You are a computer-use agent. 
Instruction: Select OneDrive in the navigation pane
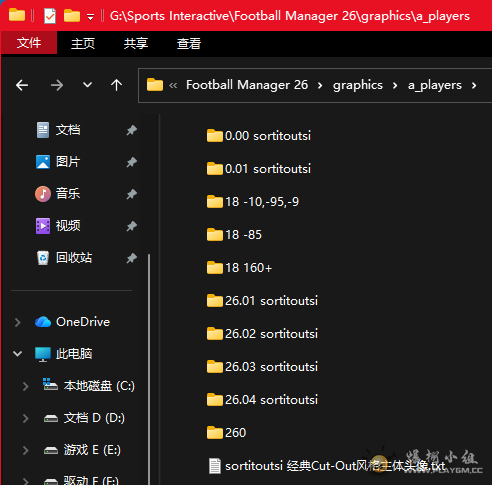83,322
